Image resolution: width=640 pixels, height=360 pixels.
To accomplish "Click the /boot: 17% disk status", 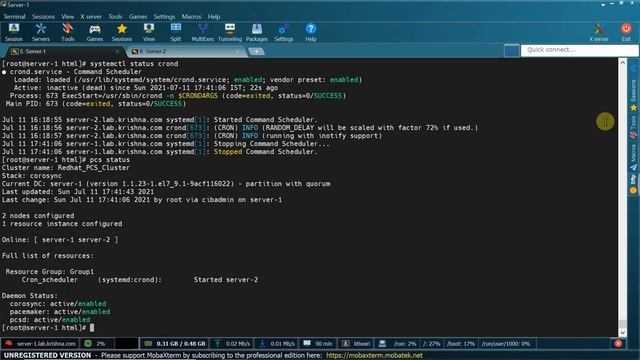I will [x=461, y=344].
